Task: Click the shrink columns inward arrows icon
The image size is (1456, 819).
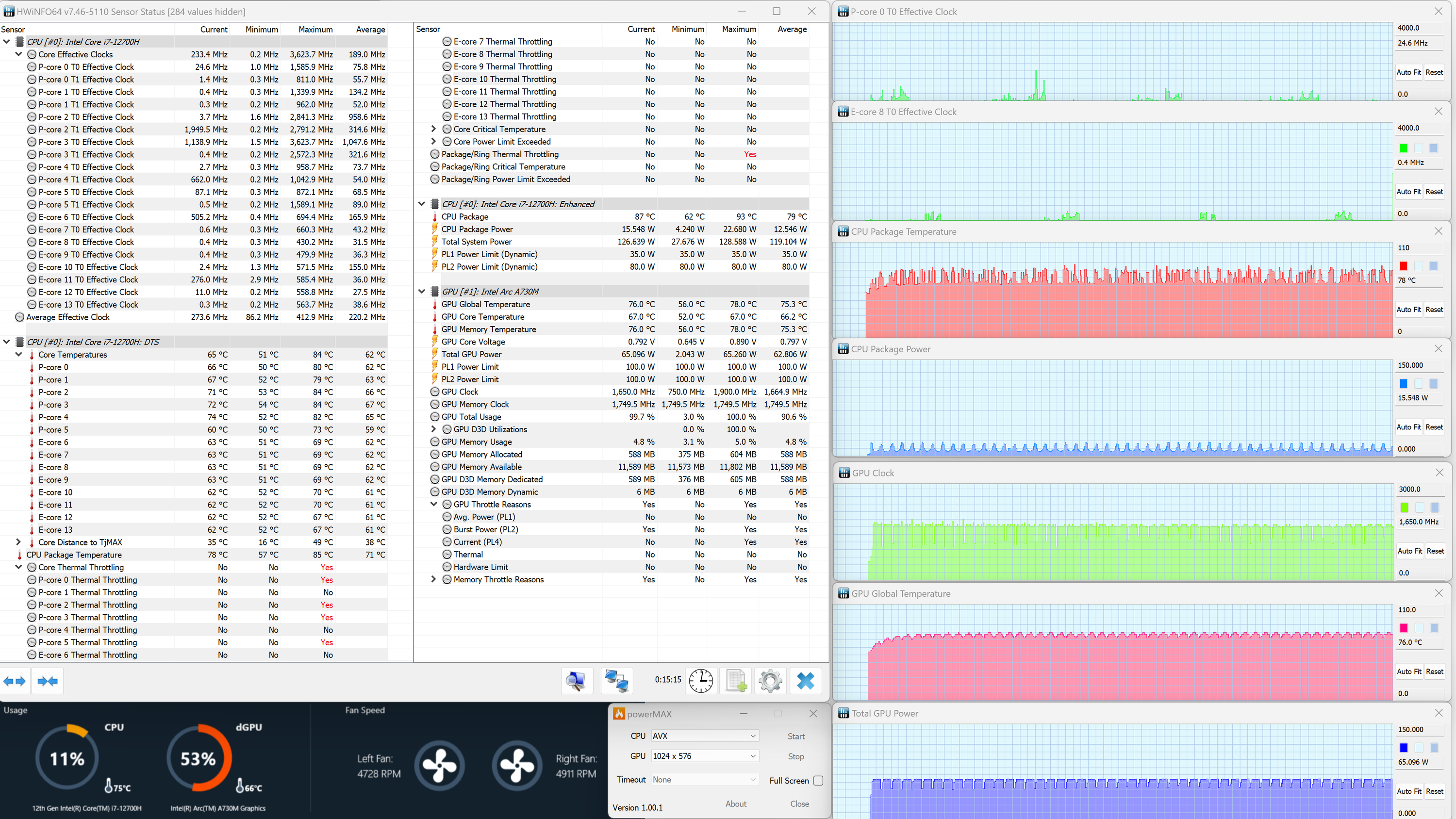Action: [48, 681]
